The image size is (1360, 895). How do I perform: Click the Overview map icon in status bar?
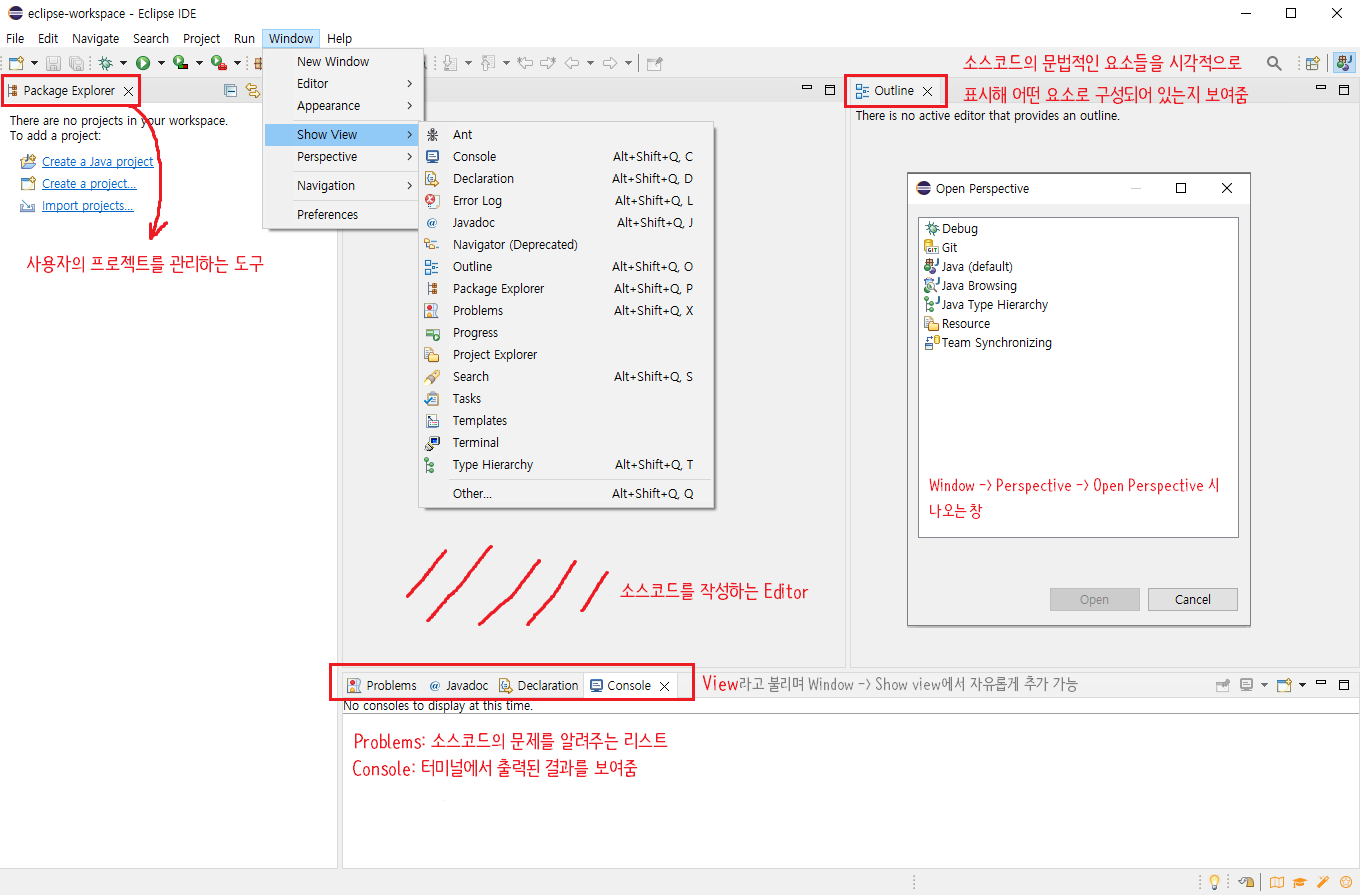(x=1277, y=882)
